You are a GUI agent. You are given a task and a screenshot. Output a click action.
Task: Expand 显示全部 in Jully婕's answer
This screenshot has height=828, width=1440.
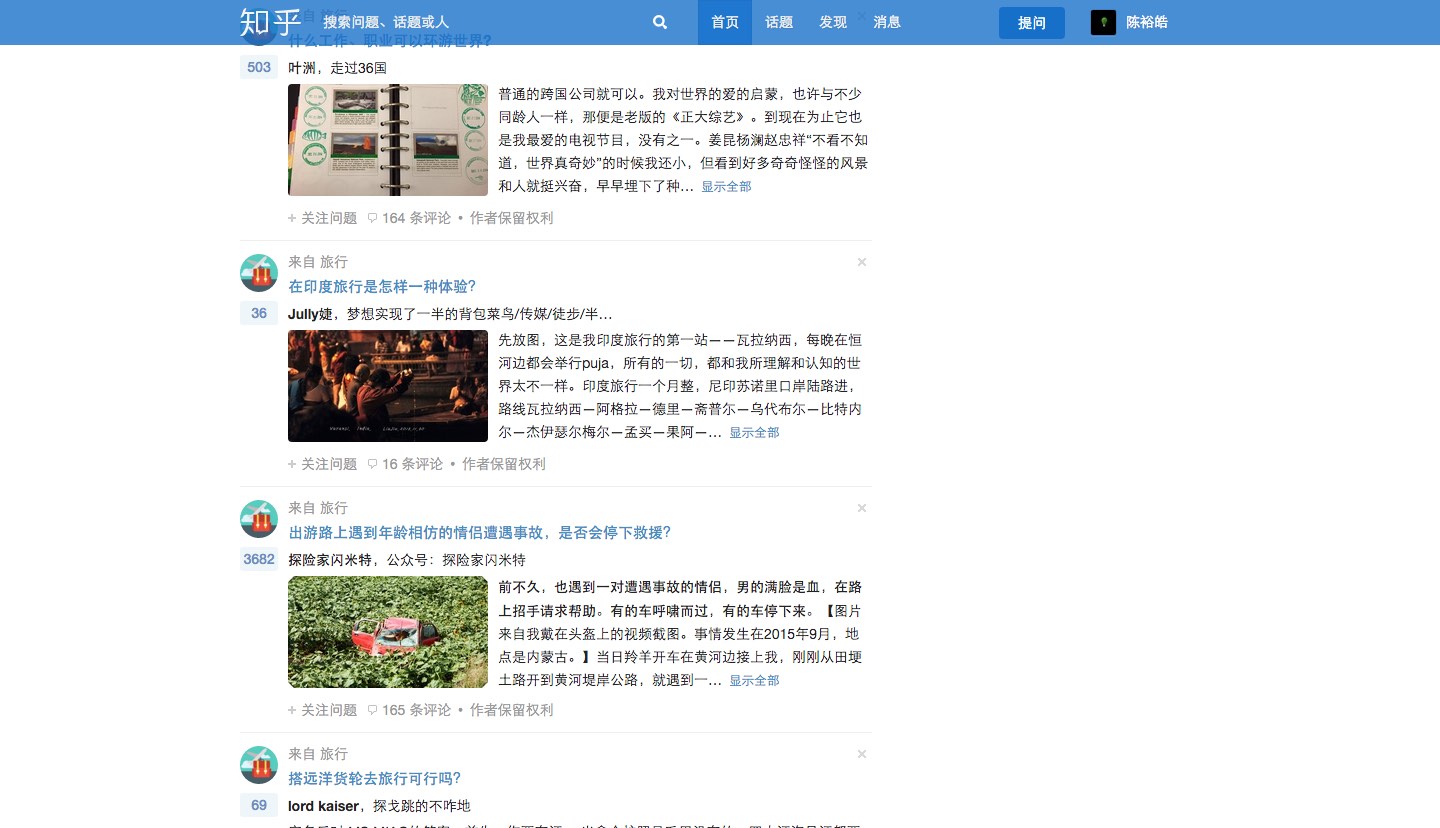(x=754, y=433)
